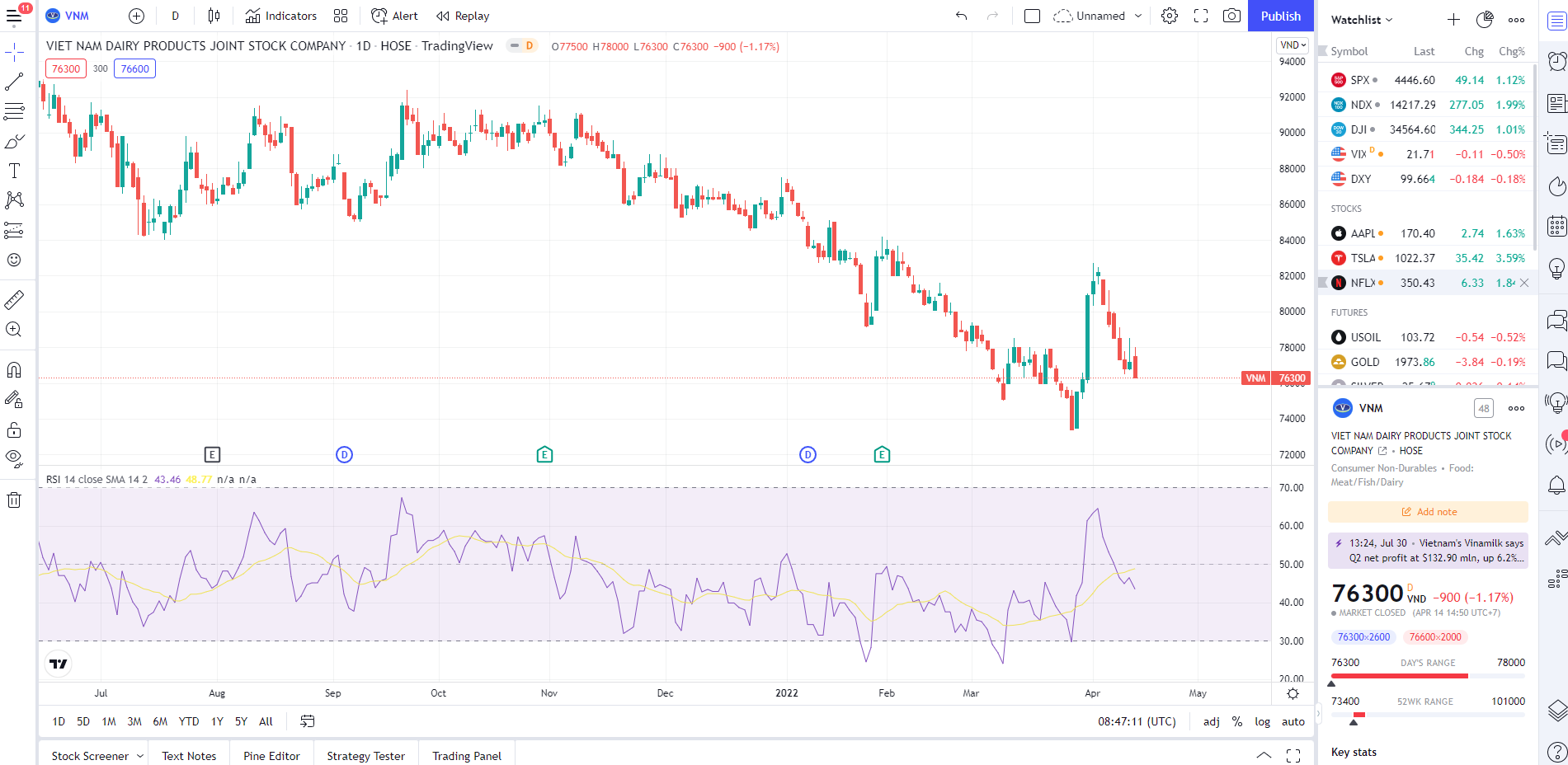Select the patterns drawing tool
1568x765 pixels.
coord(14,200)
